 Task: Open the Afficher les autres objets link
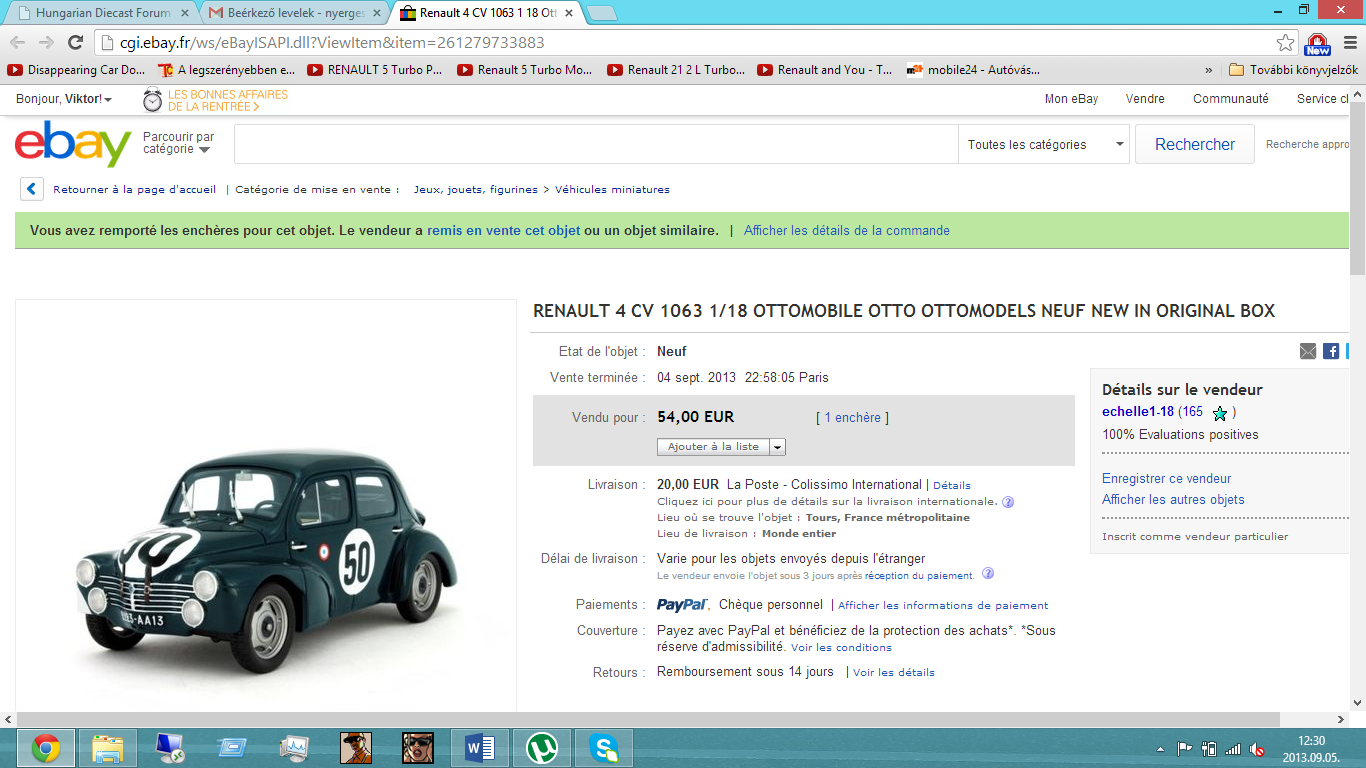[x=1173, y=499]
